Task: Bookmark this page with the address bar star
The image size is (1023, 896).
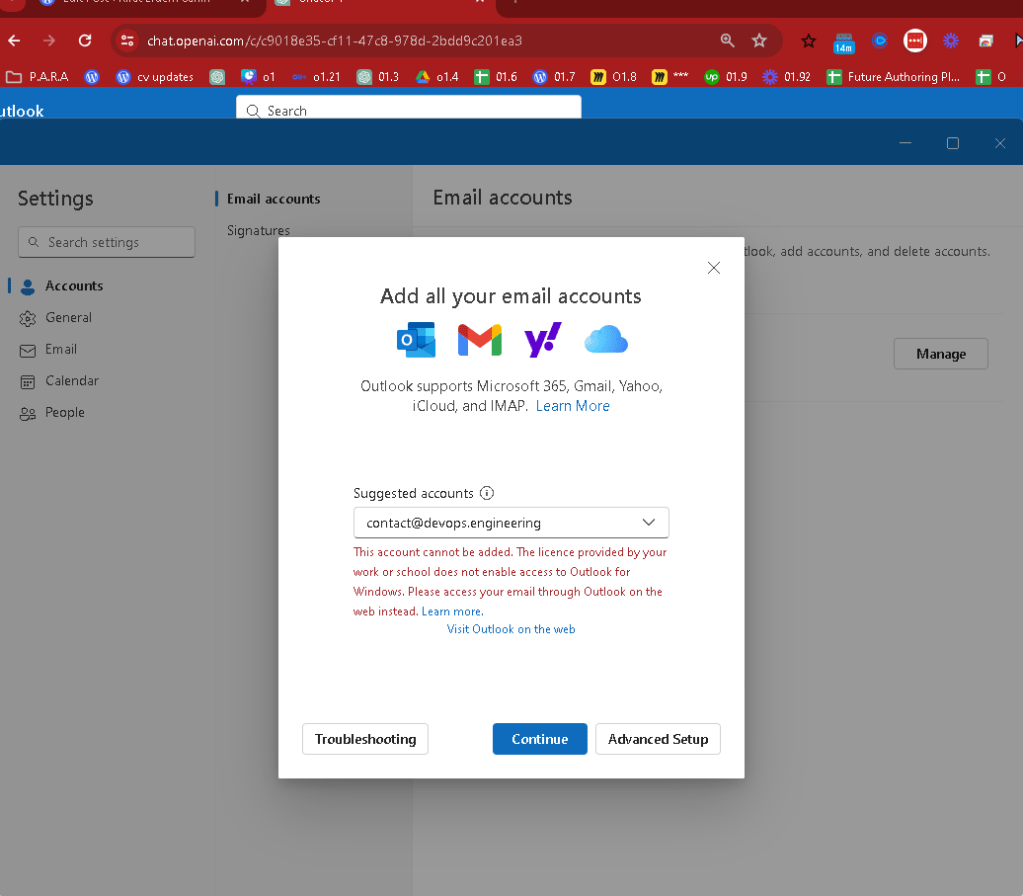Action: click(x=759, y=40)
